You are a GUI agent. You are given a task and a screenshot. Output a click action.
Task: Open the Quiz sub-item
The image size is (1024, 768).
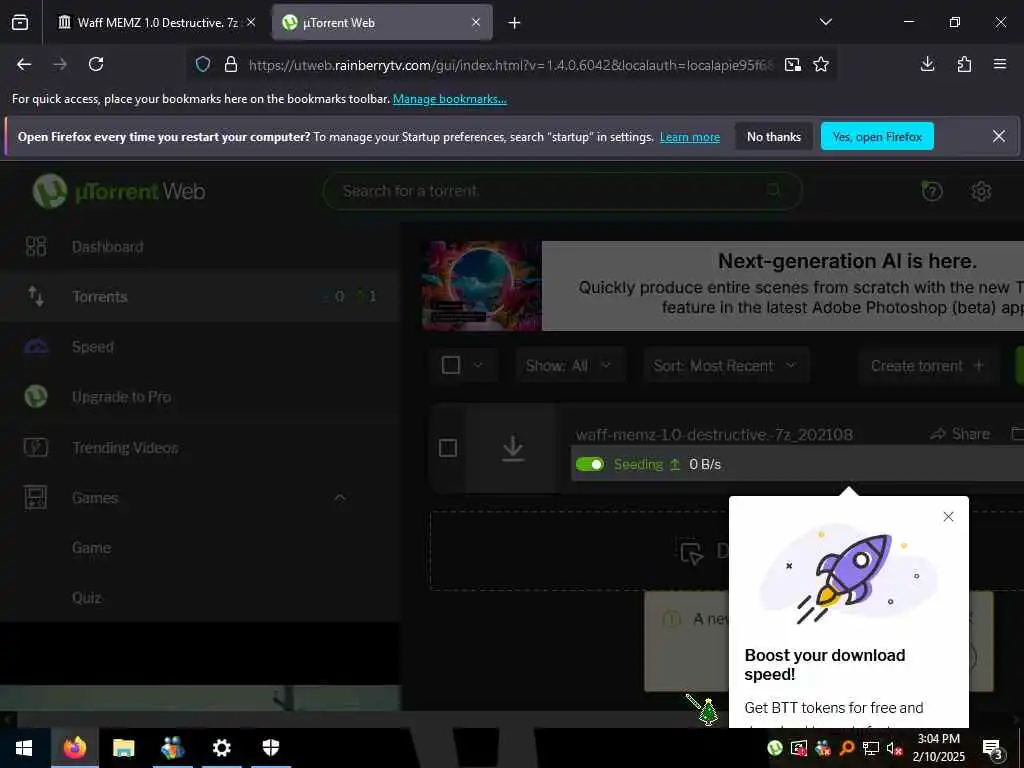(87, 598)
